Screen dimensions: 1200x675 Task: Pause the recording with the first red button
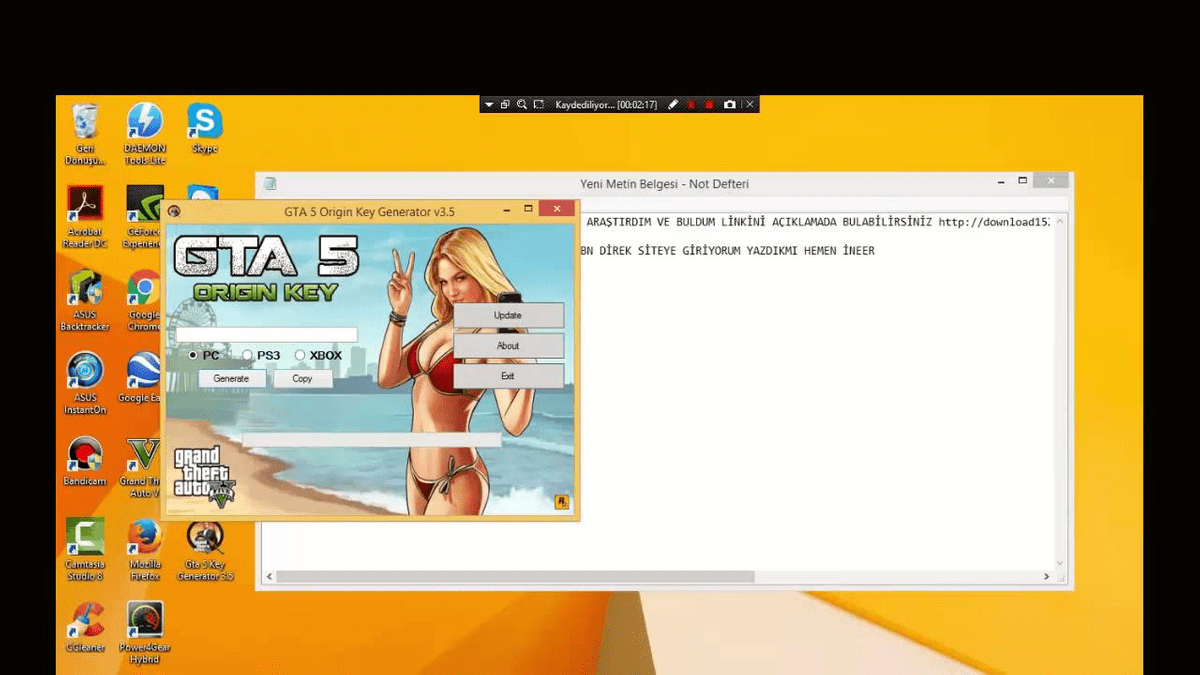(x=691, y=104)
